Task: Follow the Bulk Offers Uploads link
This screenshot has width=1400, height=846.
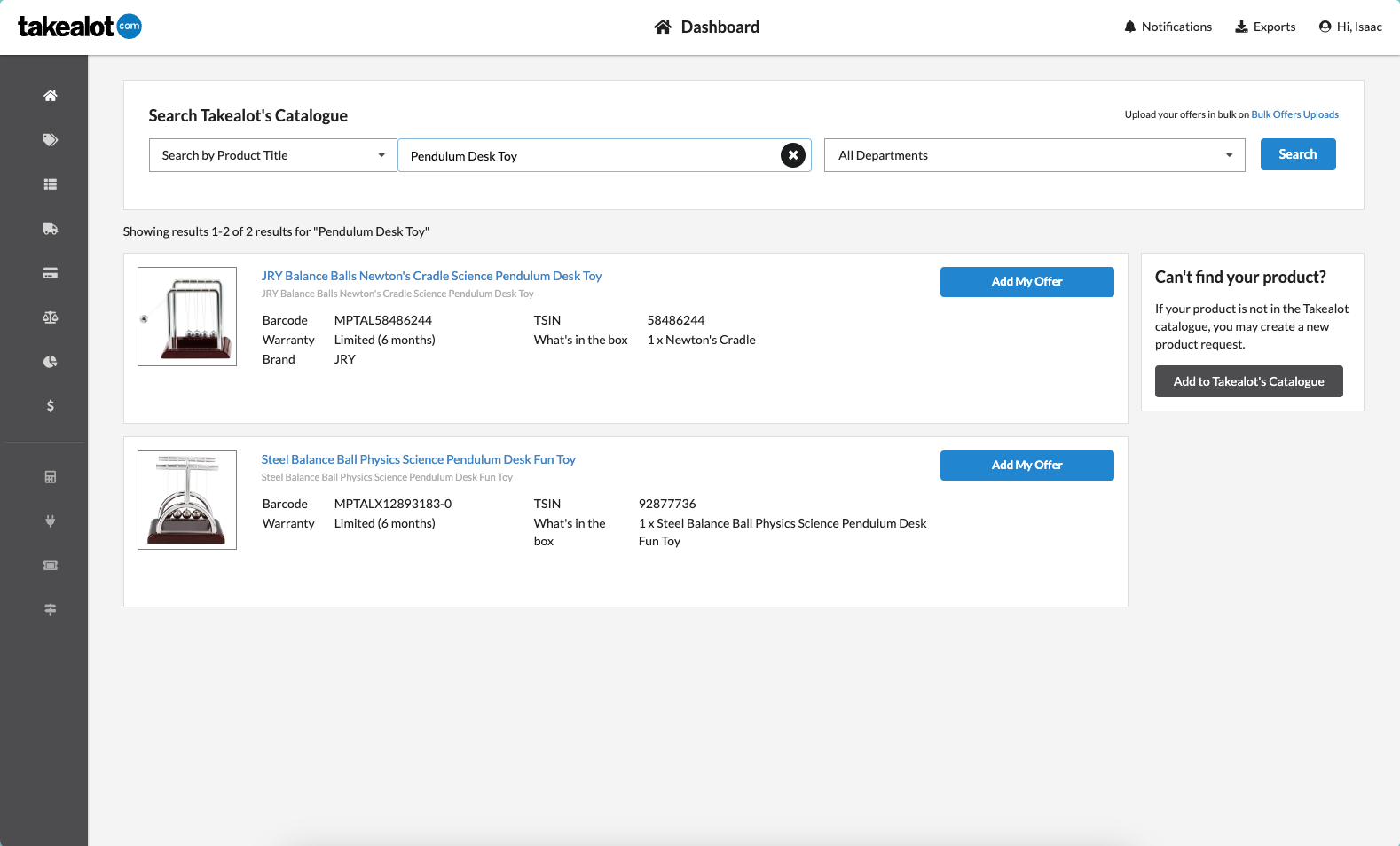Action: tap(1294, 114)
